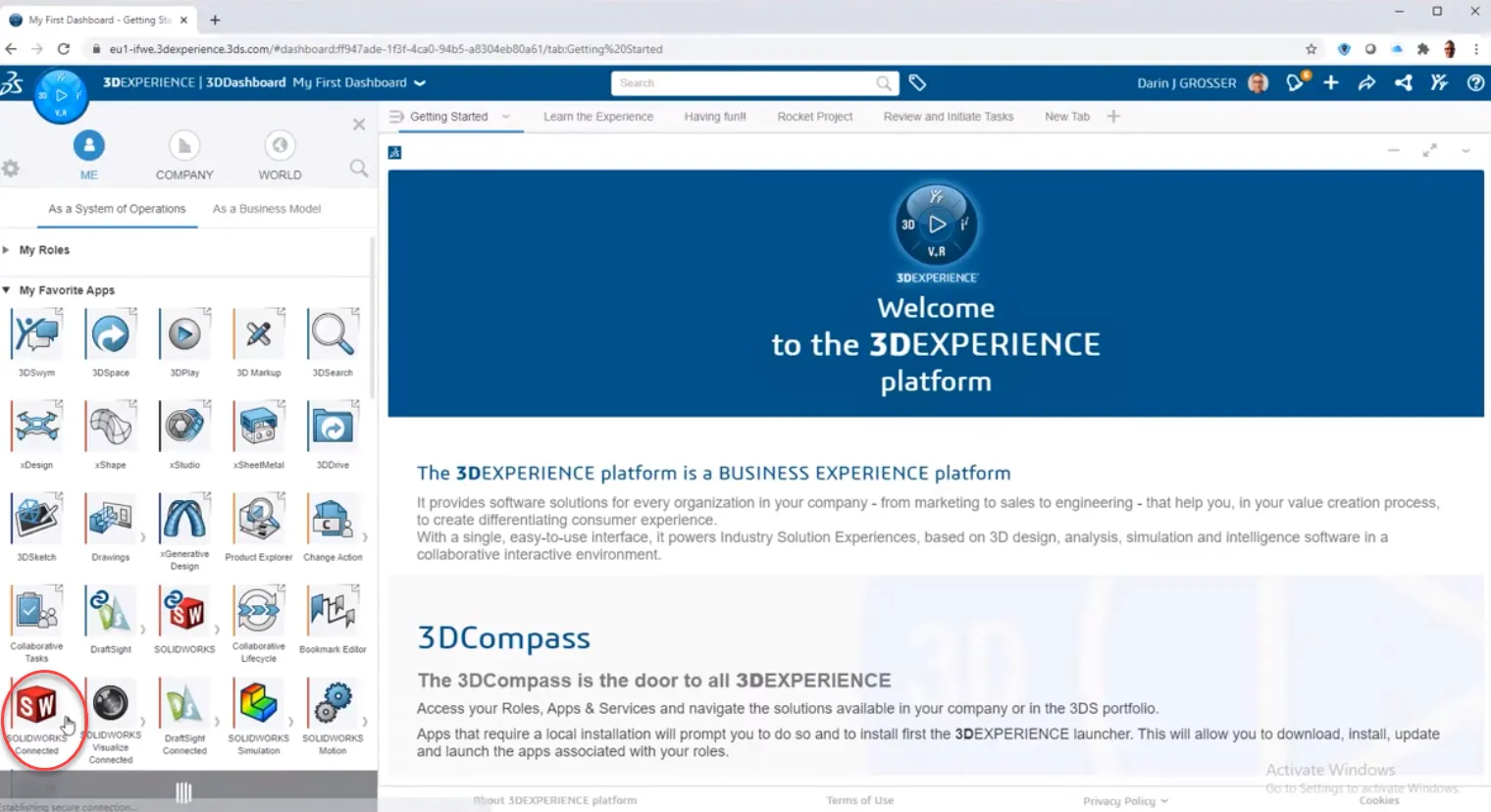Click the plus Add icon in top bar
The height and width of the screenshot is (812, 1491).
point(1331,83)
